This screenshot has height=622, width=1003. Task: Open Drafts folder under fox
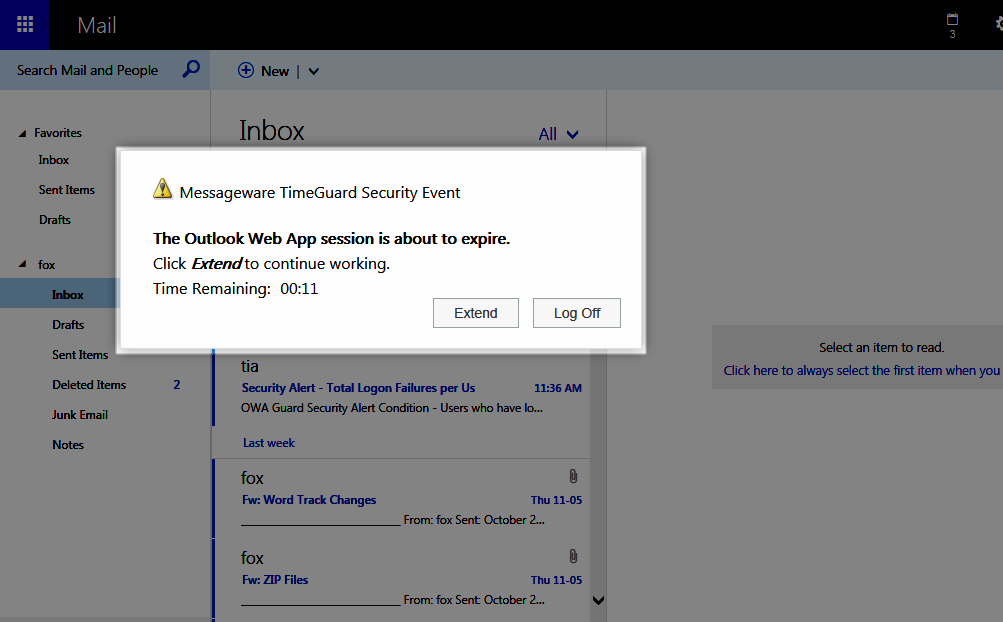pos(68,324)
